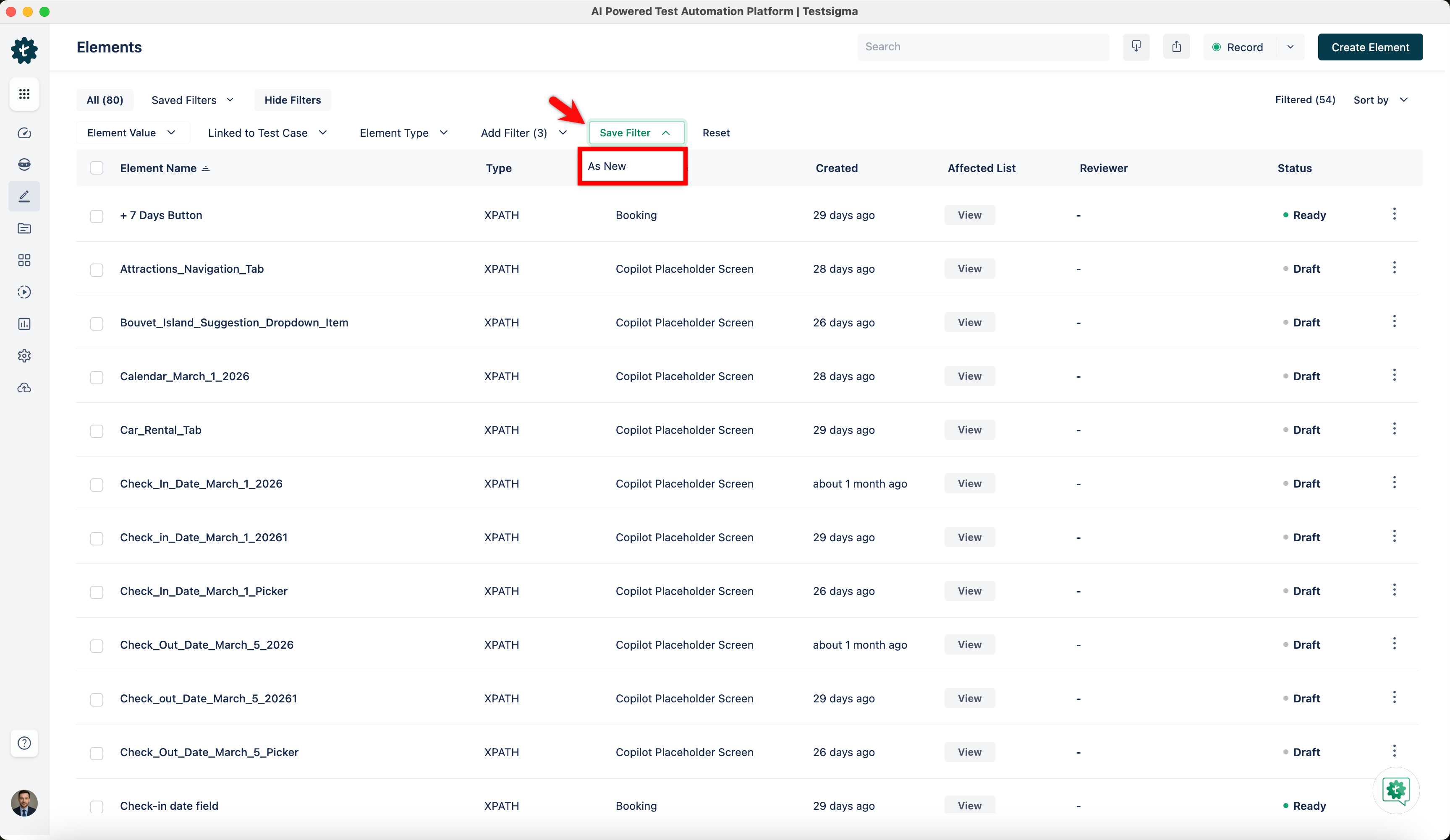Viewport: 1450px width, 840px height.
Task: Select checkbox for Attractions_Navigation_Tab
Action: pos(97,270)
